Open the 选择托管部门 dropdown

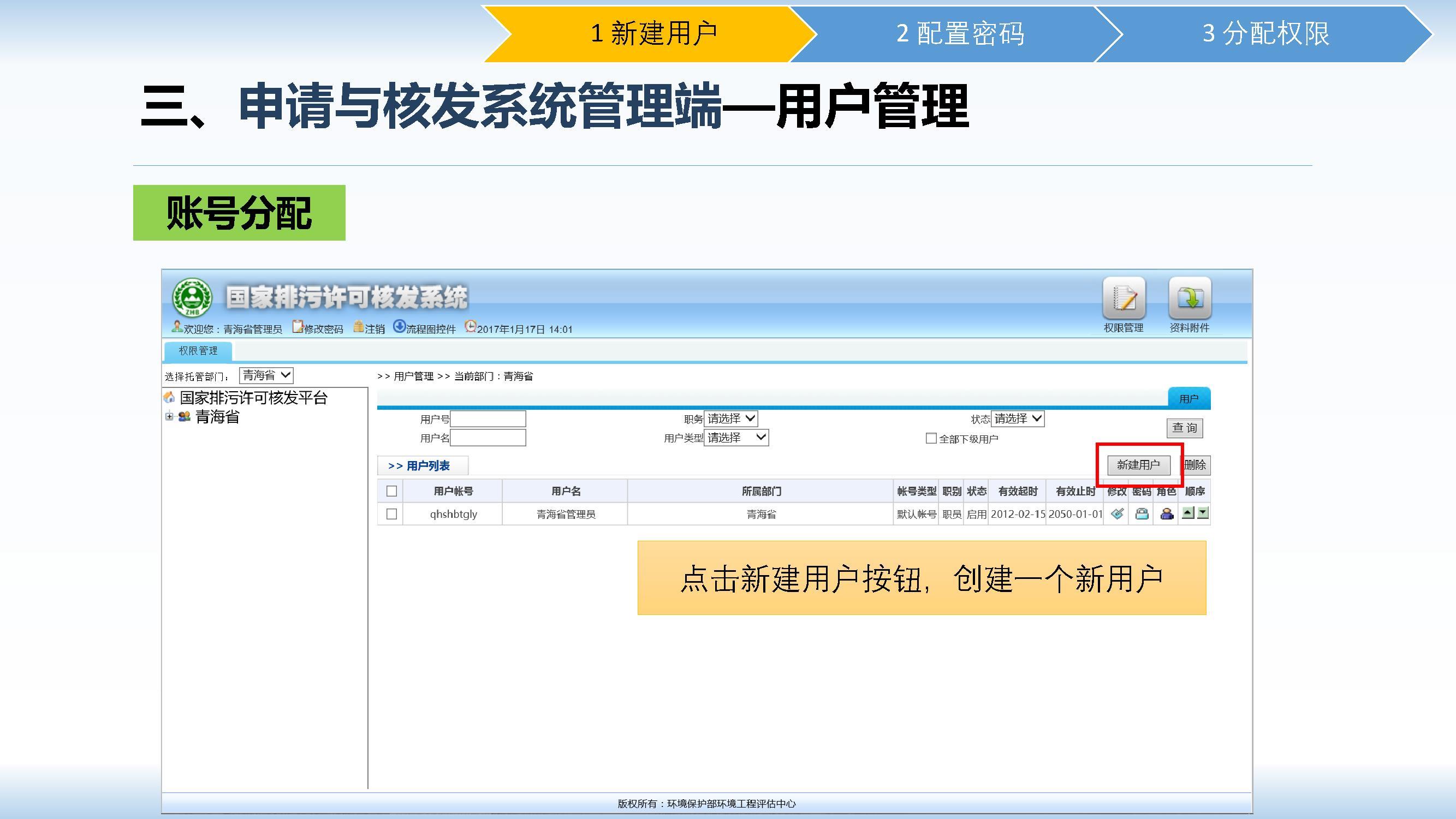point(266,375)
